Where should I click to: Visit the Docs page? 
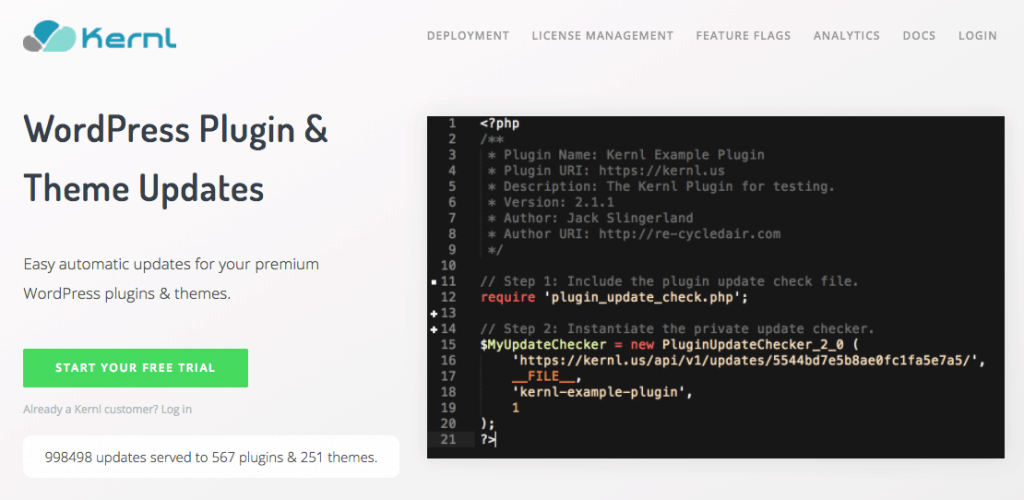[x=919, y=36]
